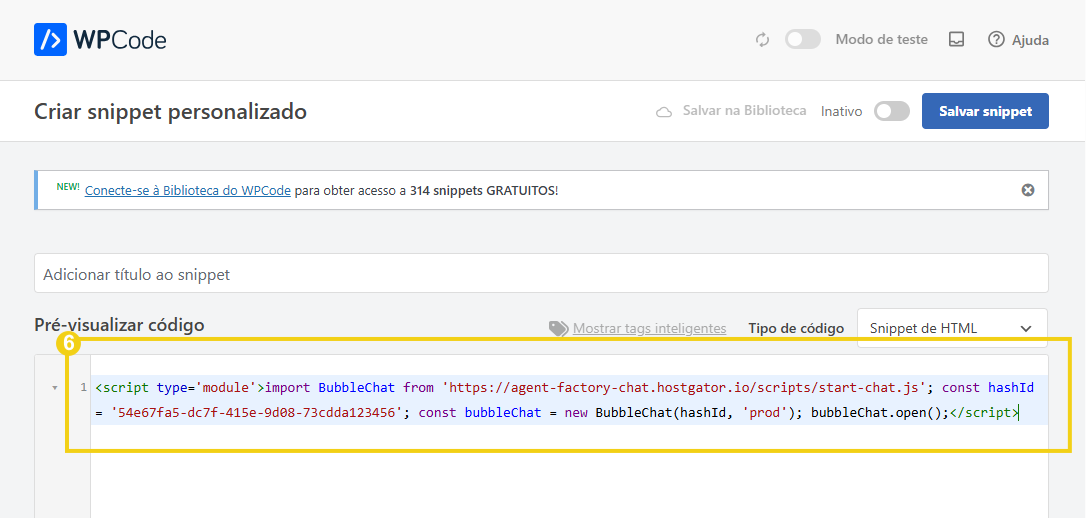Click the refresh sync arrows icon
1086x518 pixels.
pos(763,39)
